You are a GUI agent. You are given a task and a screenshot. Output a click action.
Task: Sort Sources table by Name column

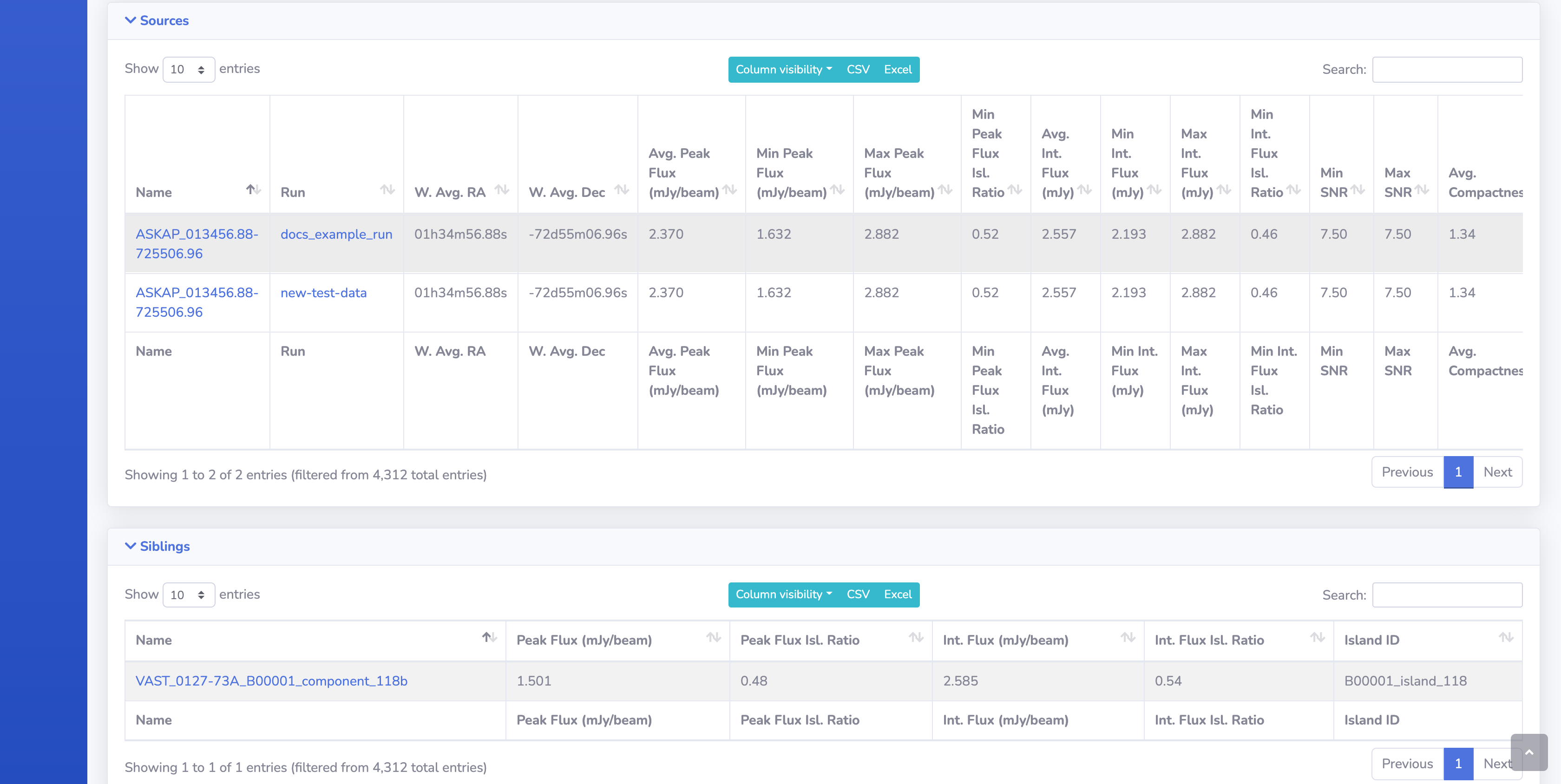point(197,192)
